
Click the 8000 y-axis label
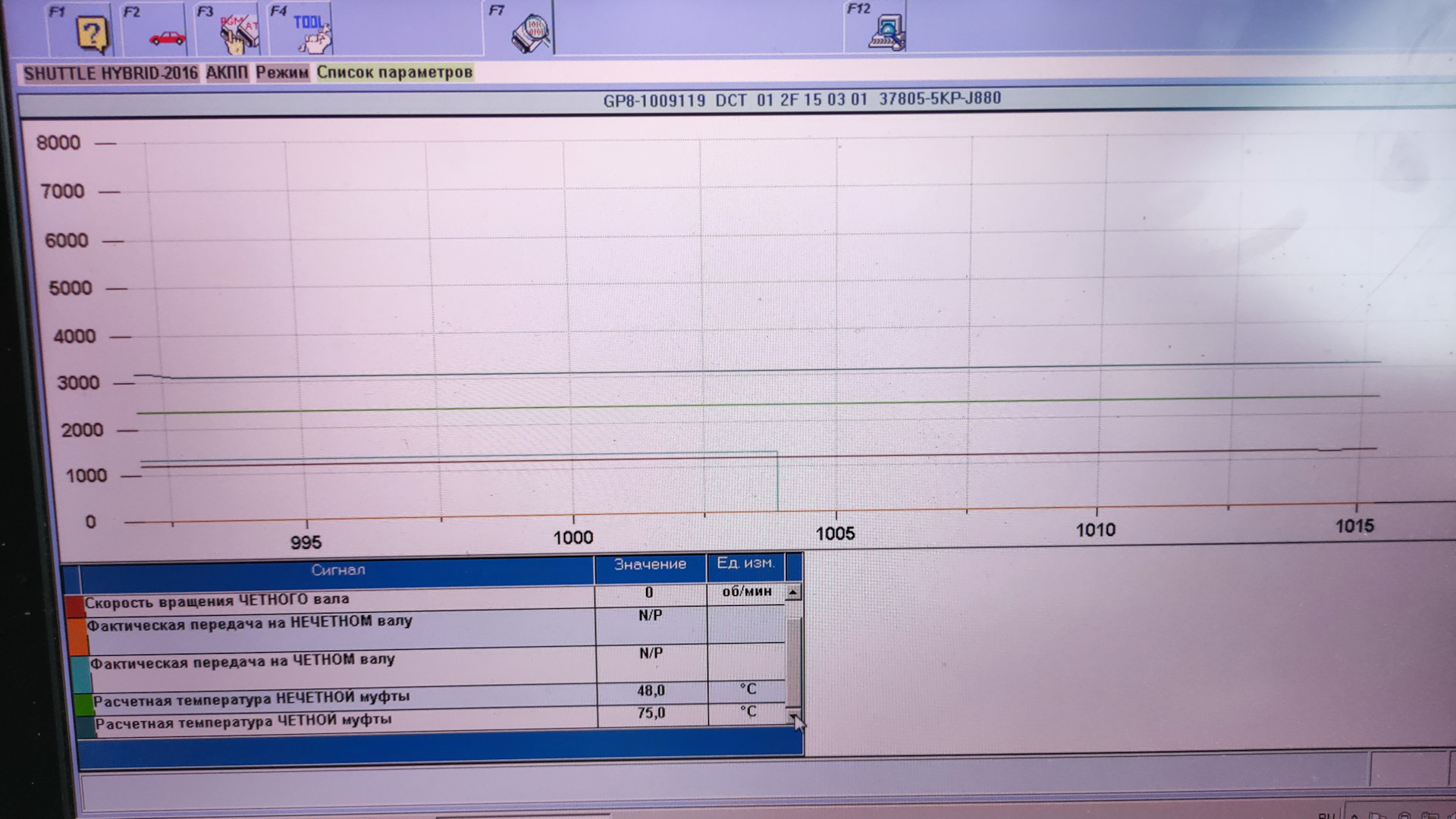(58, 143)
